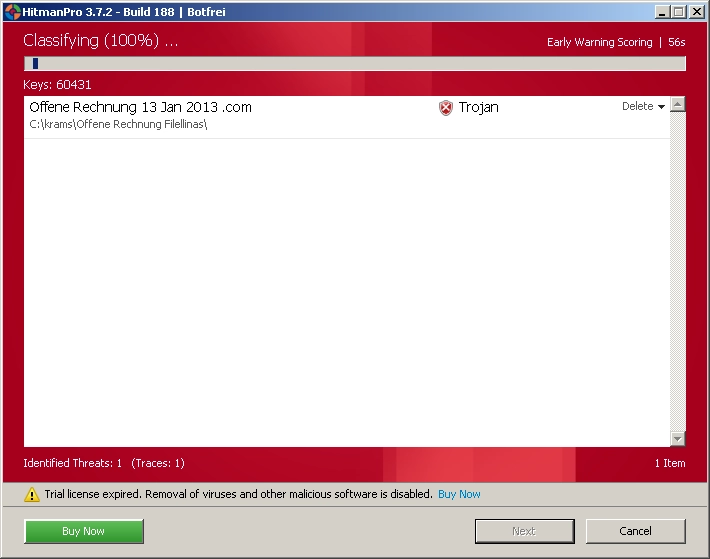Click the results list scrollbar track

[677, 272]
